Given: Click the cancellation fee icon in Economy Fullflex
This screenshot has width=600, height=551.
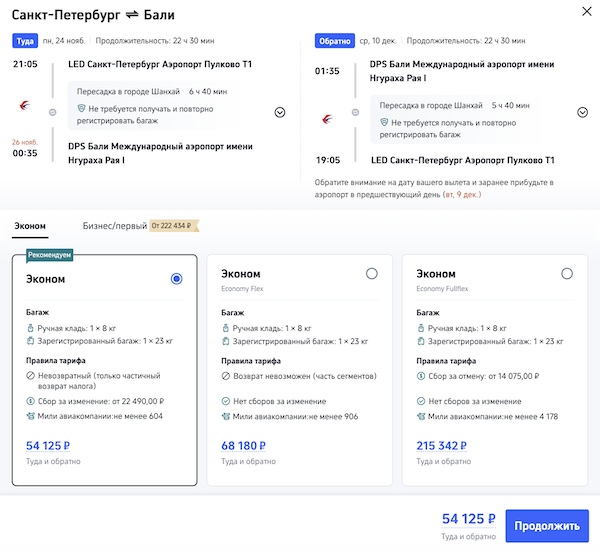Looking at the screenshot, I should [421, 376].
